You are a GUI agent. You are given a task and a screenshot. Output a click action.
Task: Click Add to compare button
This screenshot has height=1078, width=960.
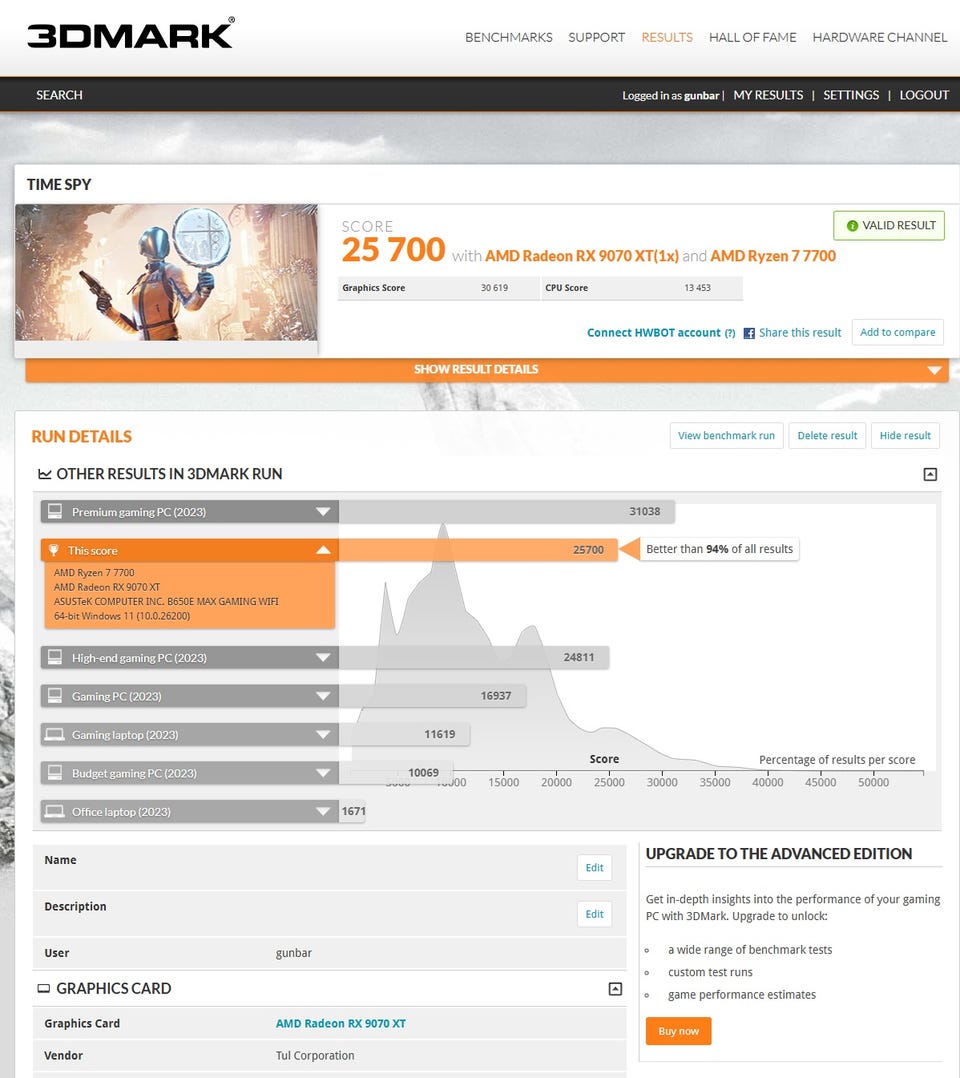pyautogui.click(x=897, y=332)
